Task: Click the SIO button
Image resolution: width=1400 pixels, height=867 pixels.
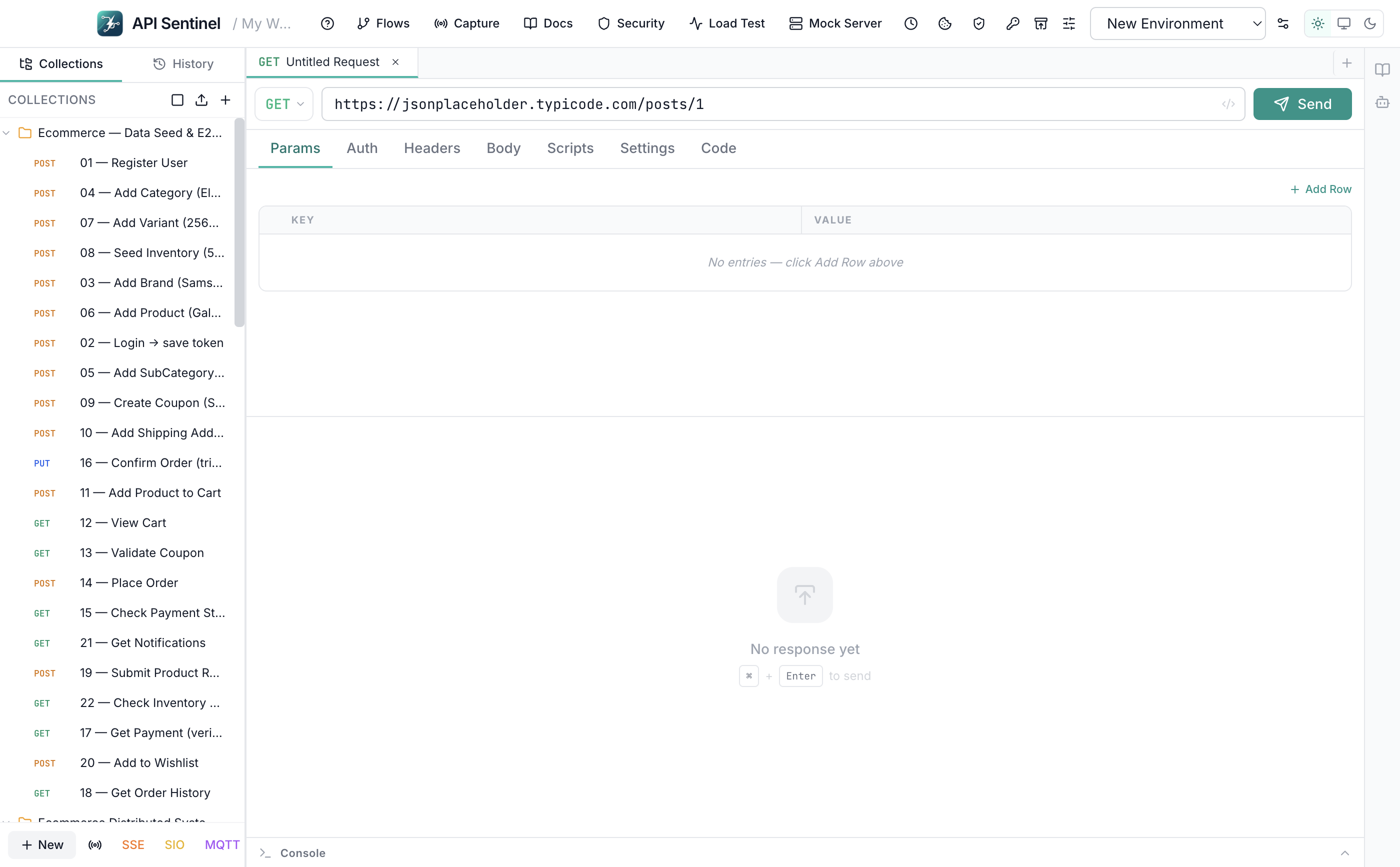Action: point(174,844)
